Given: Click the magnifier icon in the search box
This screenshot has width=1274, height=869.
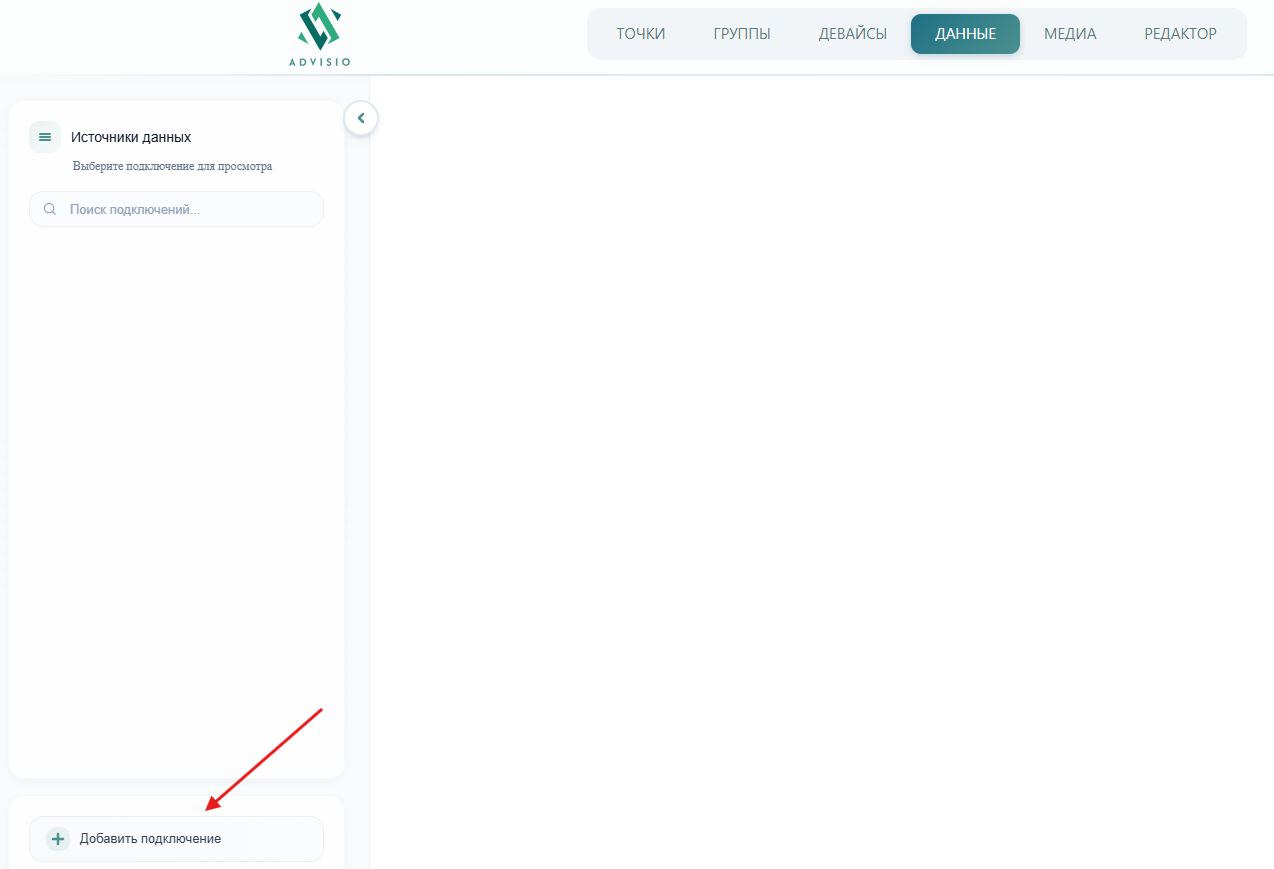Looking at the screenshot, I should pos(50,210).
